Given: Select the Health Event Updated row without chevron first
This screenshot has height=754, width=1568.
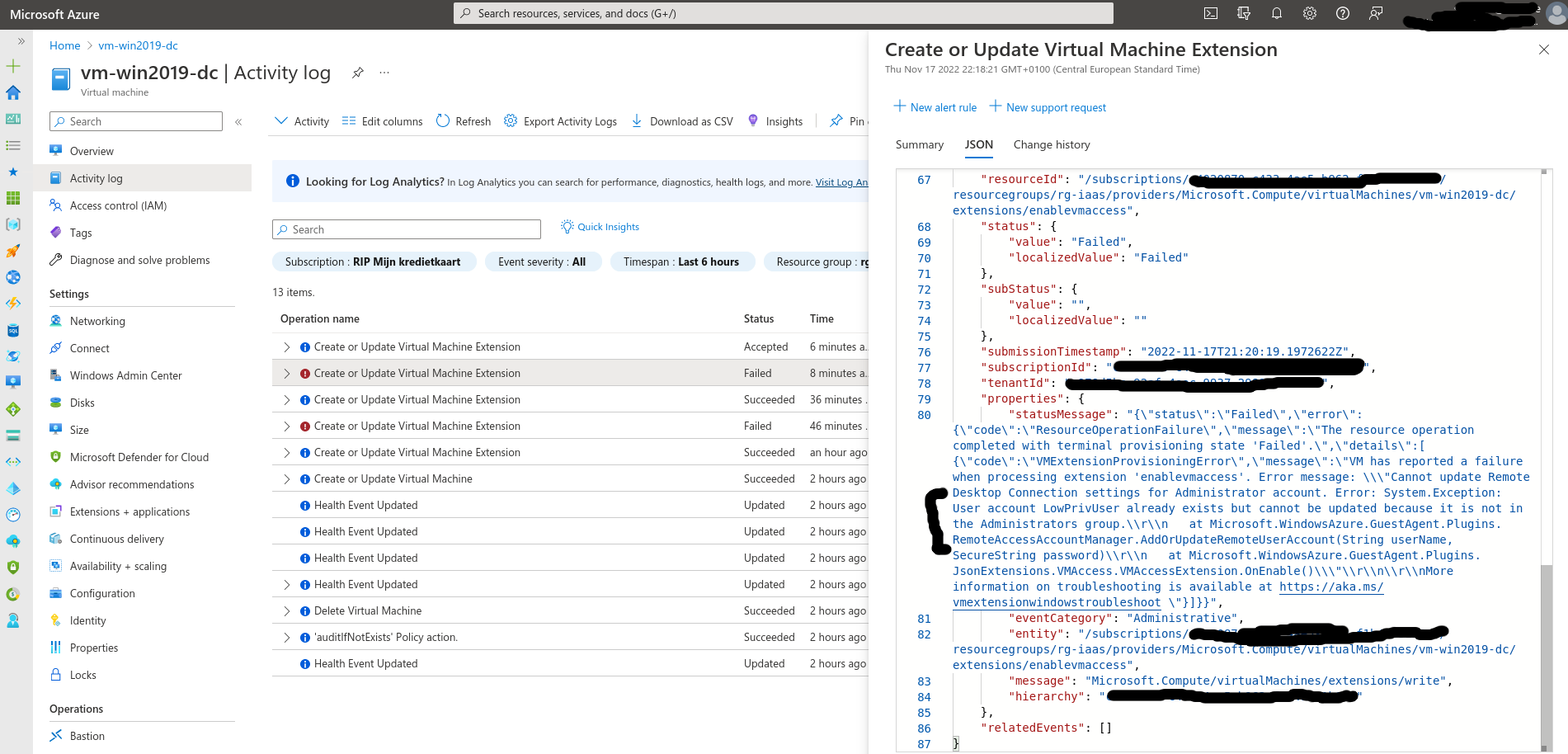Looking at the screenshot, I should point(569,505).
